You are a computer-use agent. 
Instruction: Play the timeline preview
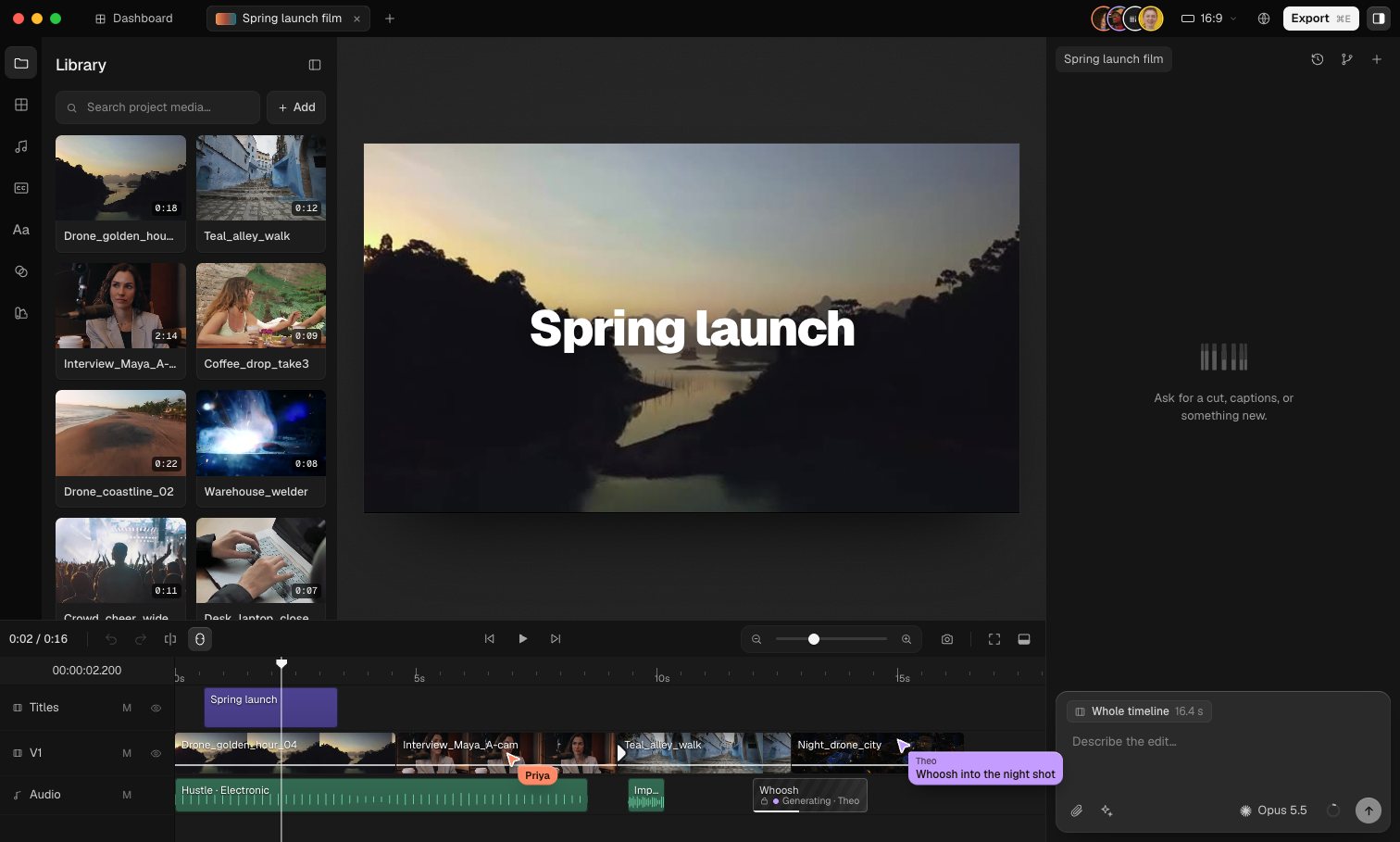pyautogui.click(x=523, y=639)
